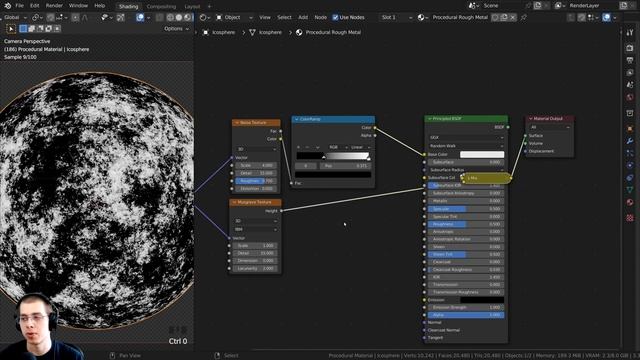640x360 pixels.
Task: Open node editor Node menu
Action: [320, 18]
